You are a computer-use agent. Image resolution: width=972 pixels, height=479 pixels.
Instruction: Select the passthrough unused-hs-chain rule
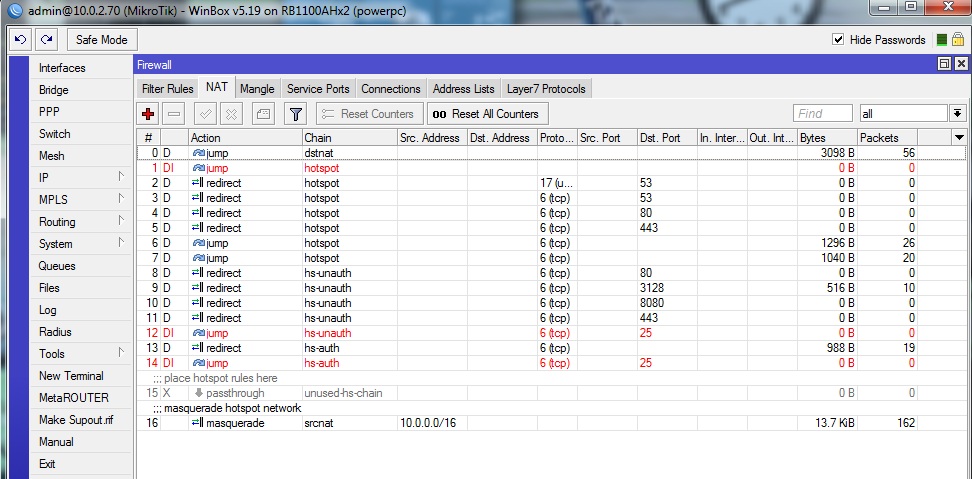click(551, 393)
